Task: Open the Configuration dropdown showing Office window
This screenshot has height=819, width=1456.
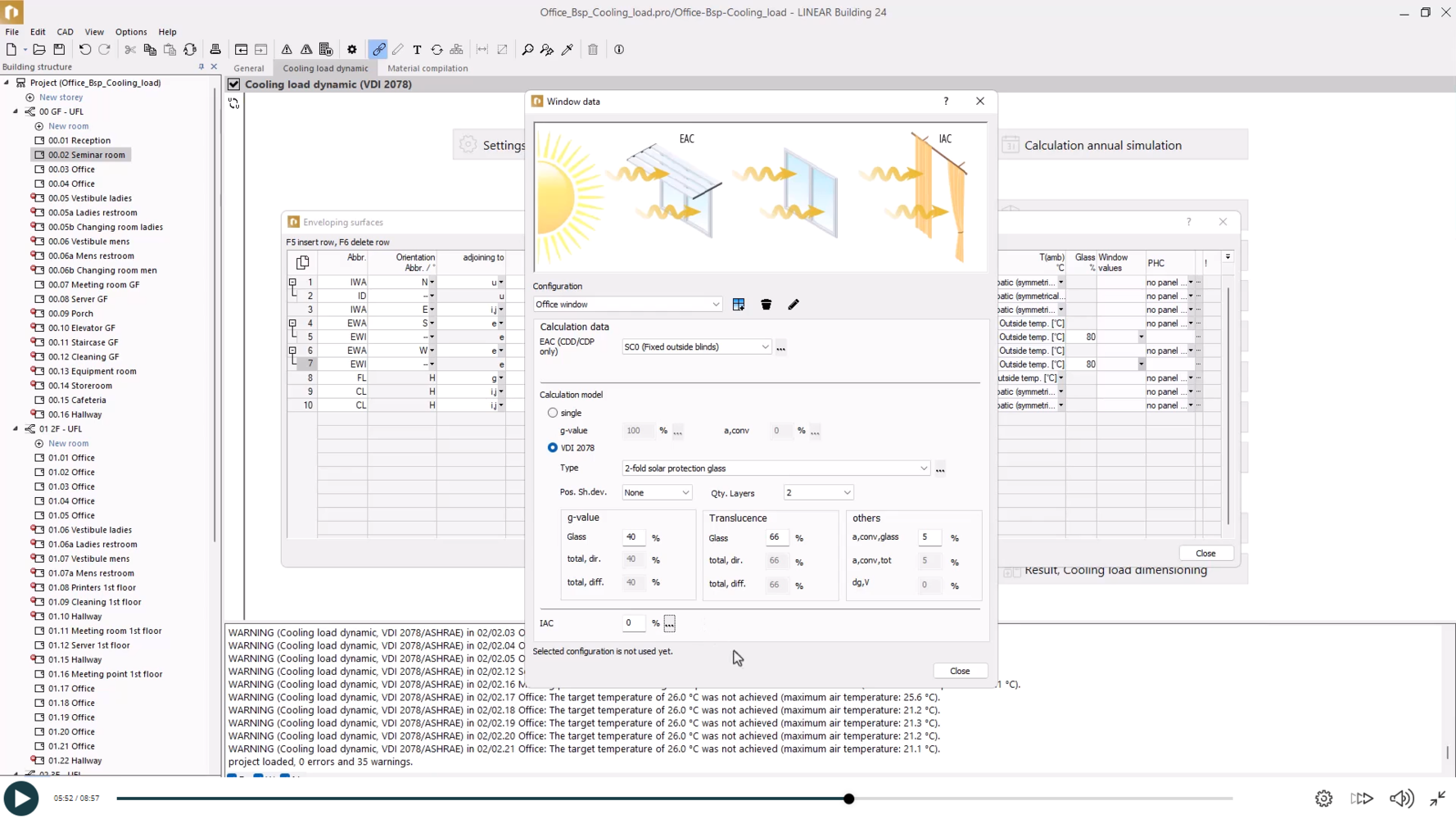Action: click(627, 305)
